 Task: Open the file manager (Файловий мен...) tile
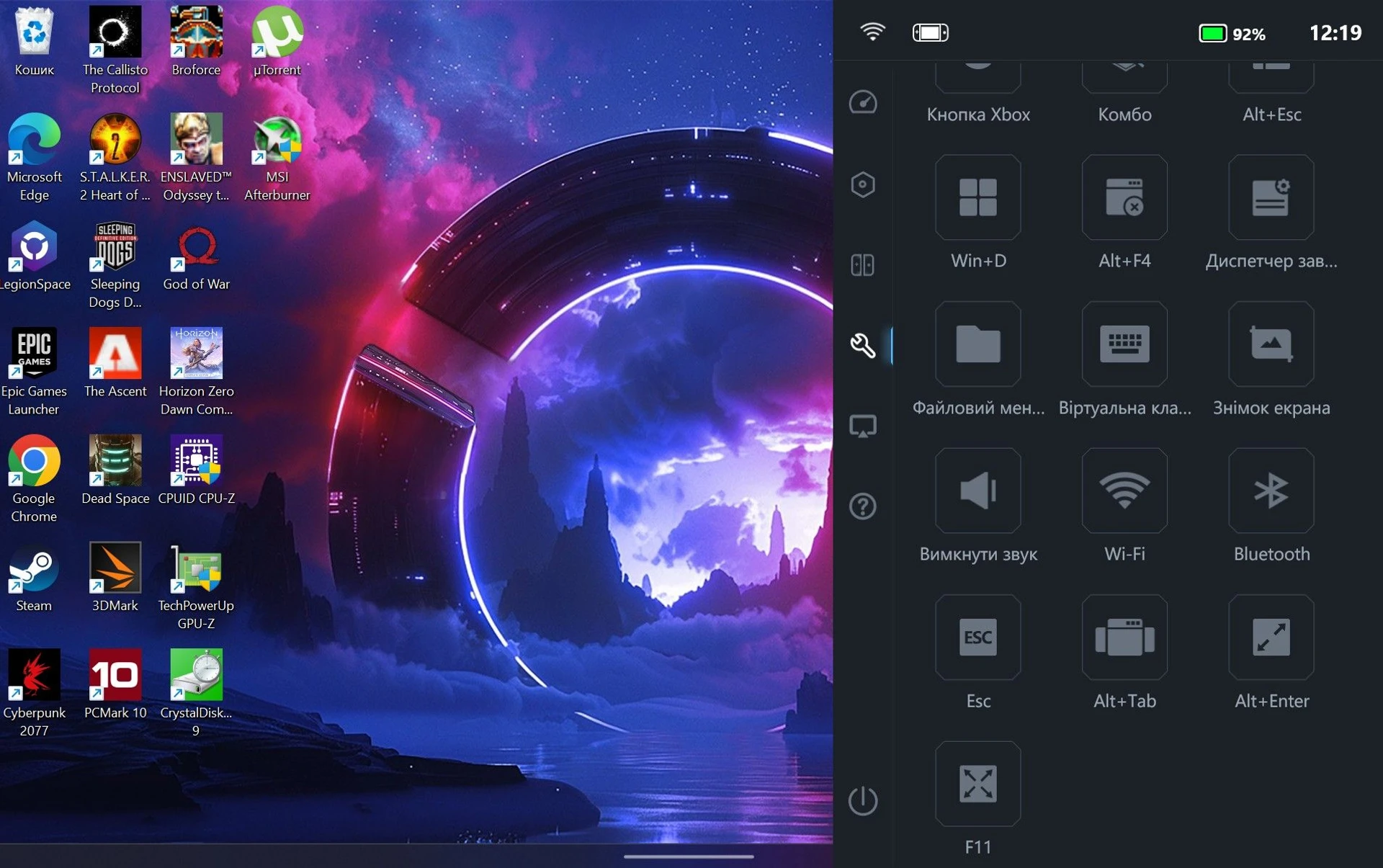tap(977, 344)
